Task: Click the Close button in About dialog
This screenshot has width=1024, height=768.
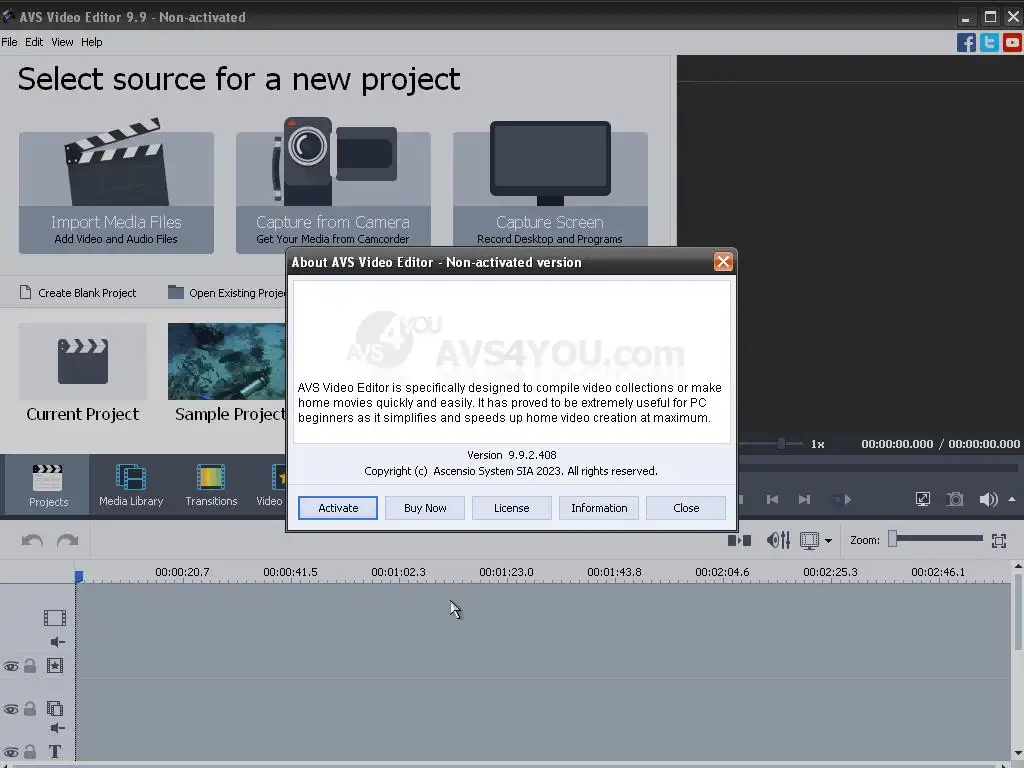Action: click(686, 508)
